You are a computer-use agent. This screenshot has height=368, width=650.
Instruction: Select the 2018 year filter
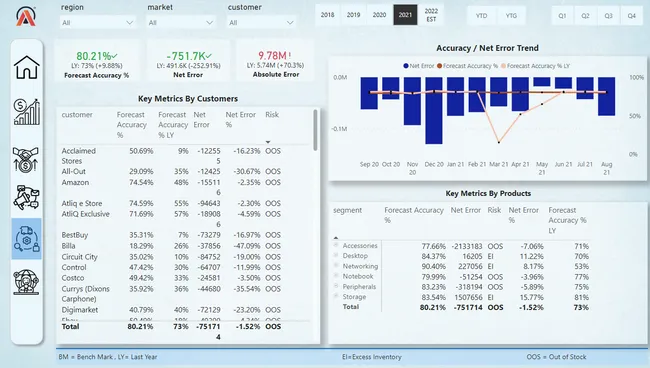pyautogui.click(x=327, y=15)
